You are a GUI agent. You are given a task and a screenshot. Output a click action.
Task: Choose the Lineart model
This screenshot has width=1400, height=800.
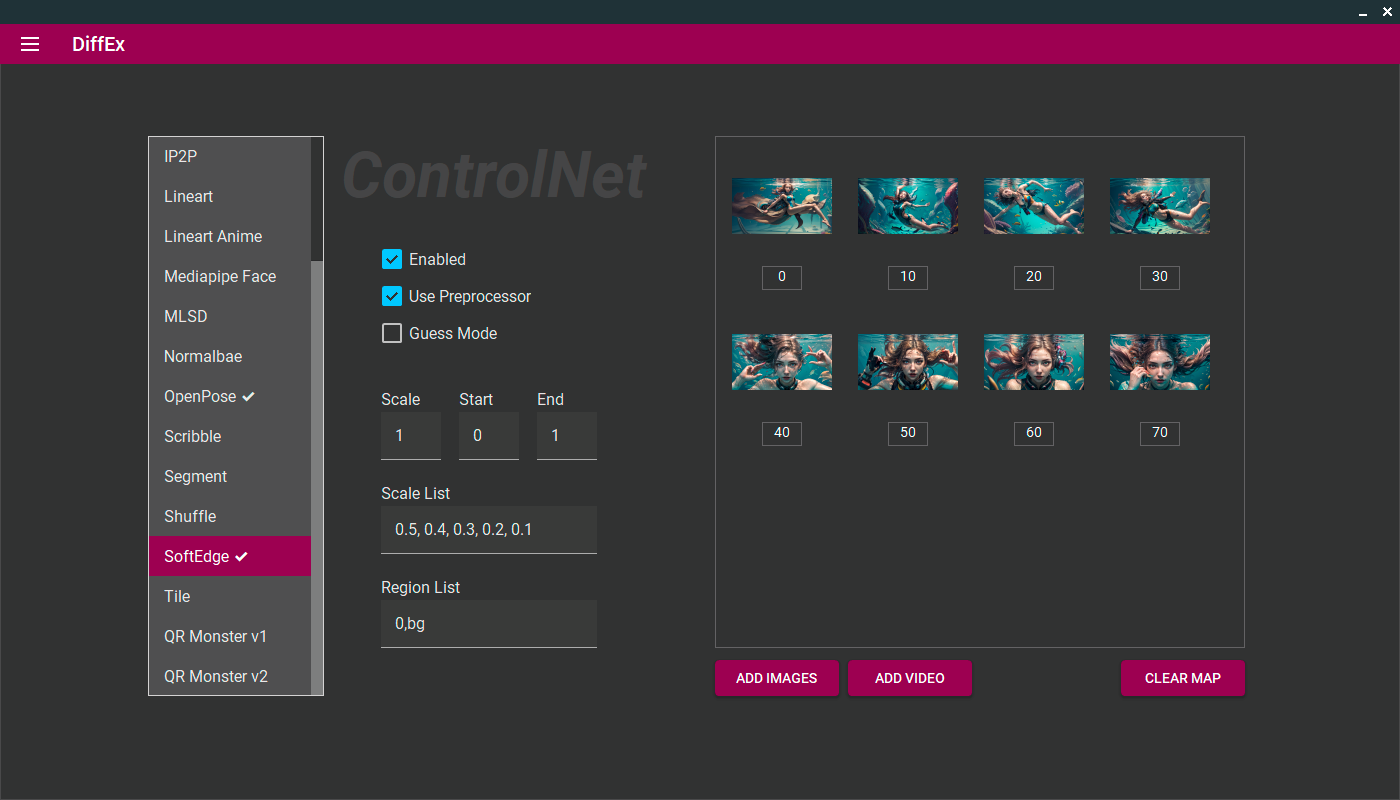pos(230,196)
